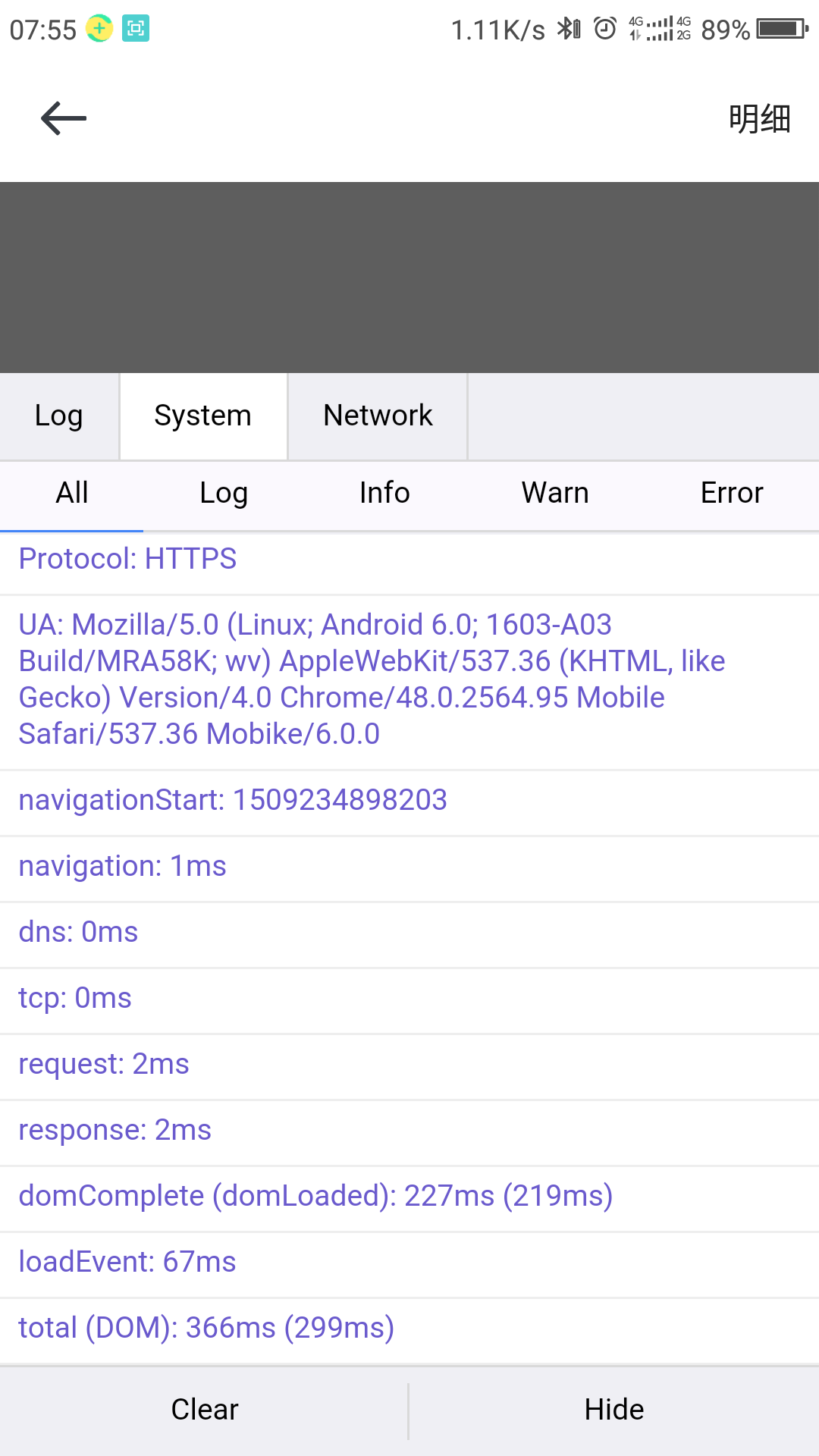Hide the vConsole panel
This screenshot has height=1456, width=819.
pyautogui.click(x=614, y=1410)
